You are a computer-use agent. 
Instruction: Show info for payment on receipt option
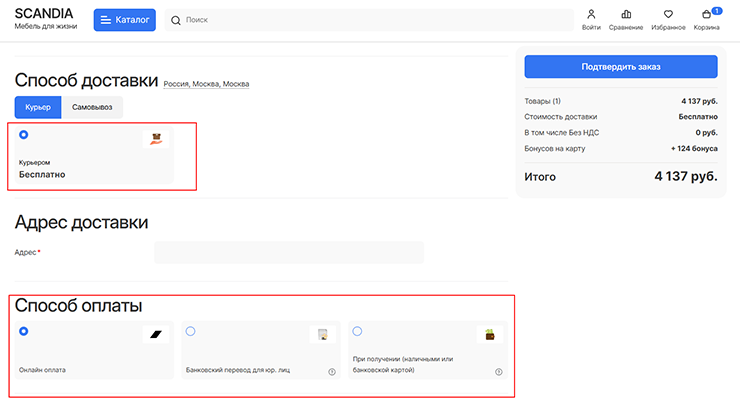click(498, 371)
